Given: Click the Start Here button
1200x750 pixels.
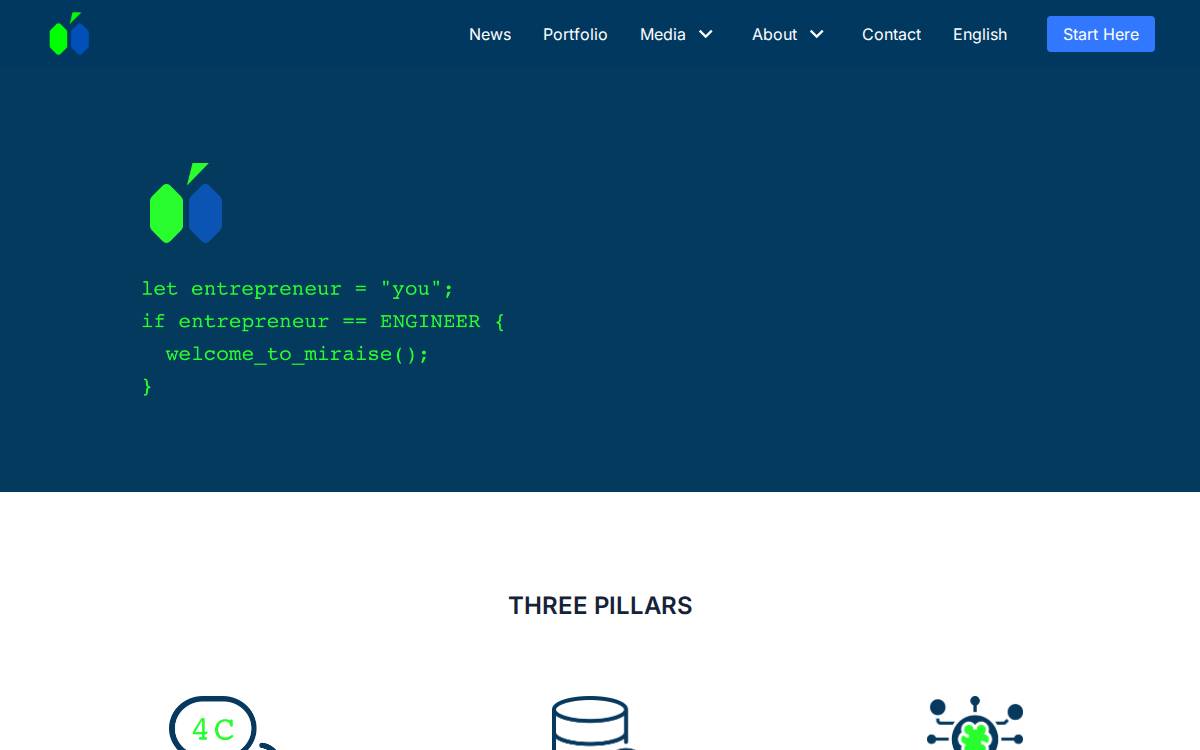Looking at the screenshot, I should [x=1101, y=34].
